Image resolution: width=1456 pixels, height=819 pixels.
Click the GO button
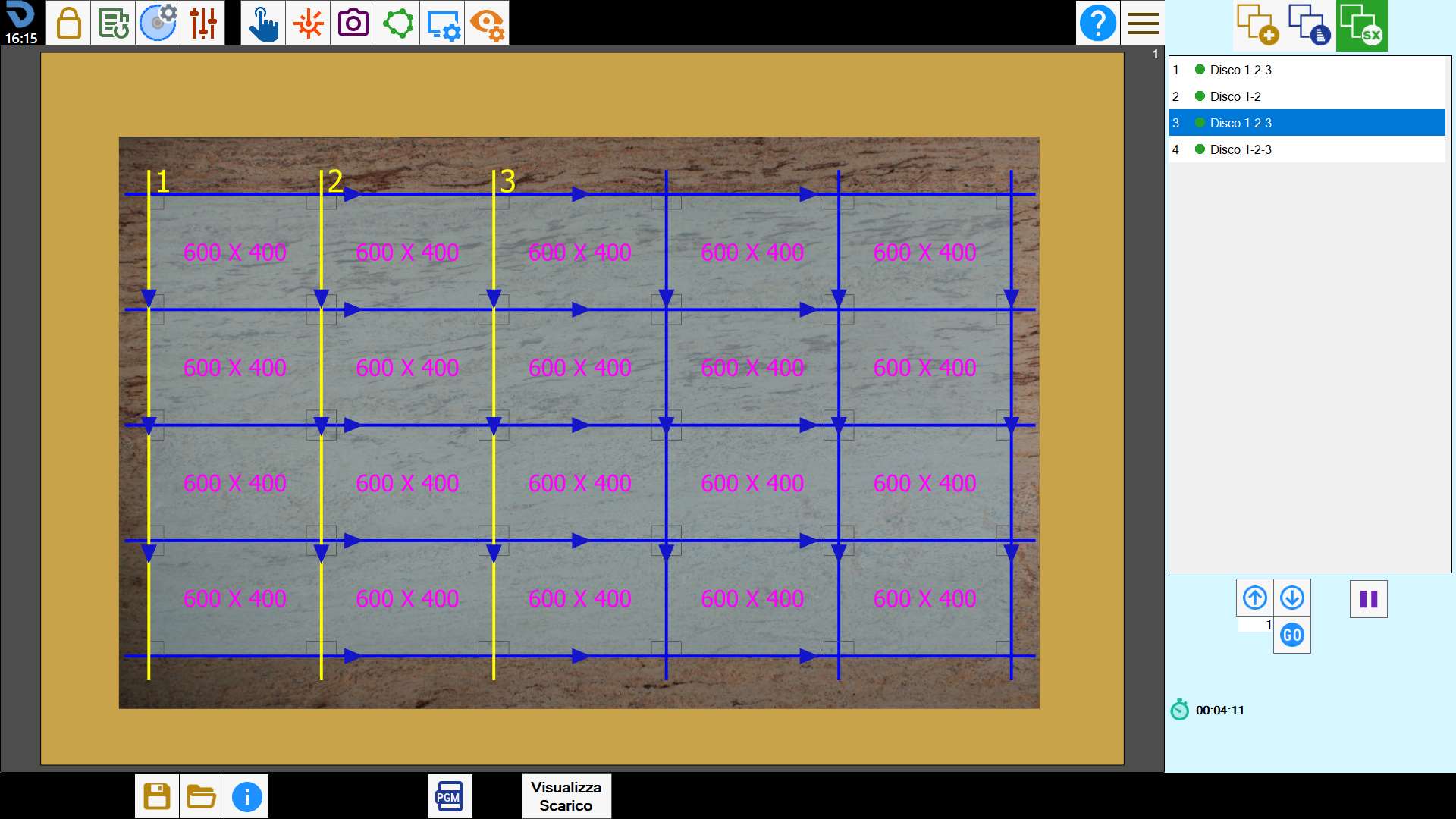(x=1292, y=635)
